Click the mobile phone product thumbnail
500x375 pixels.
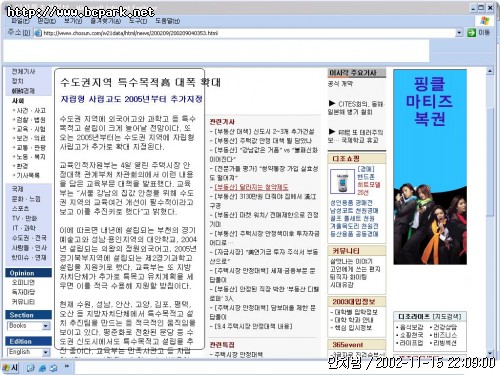click(x=342, y=181)
